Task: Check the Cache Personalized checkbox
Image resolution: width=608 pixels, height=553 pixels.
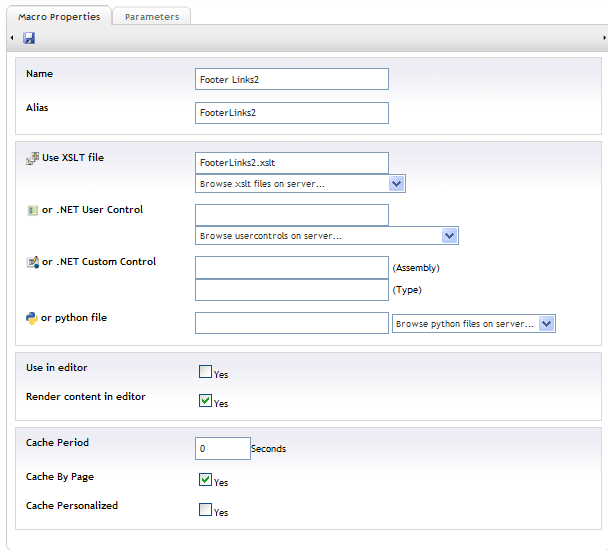Action: pyautogui.click(x=205, y=510)
